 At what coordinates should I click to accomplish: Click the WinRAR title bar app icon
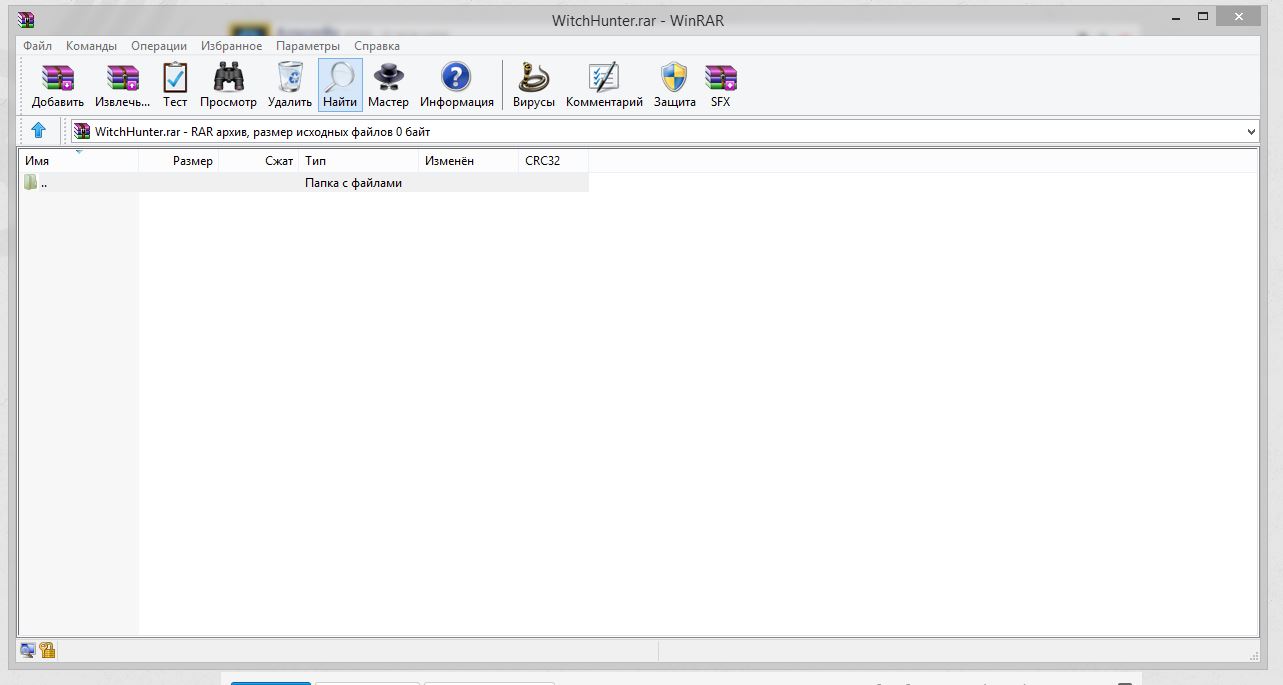click(x=27, y=18)
